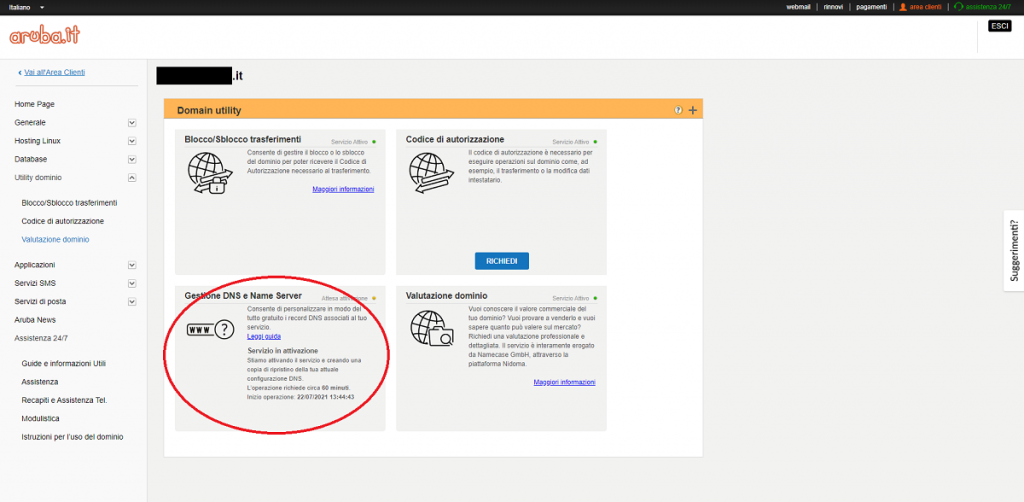Screen dimensions: 1024x502
Task: Click the area clienti user icon
Action: (903, 7)
